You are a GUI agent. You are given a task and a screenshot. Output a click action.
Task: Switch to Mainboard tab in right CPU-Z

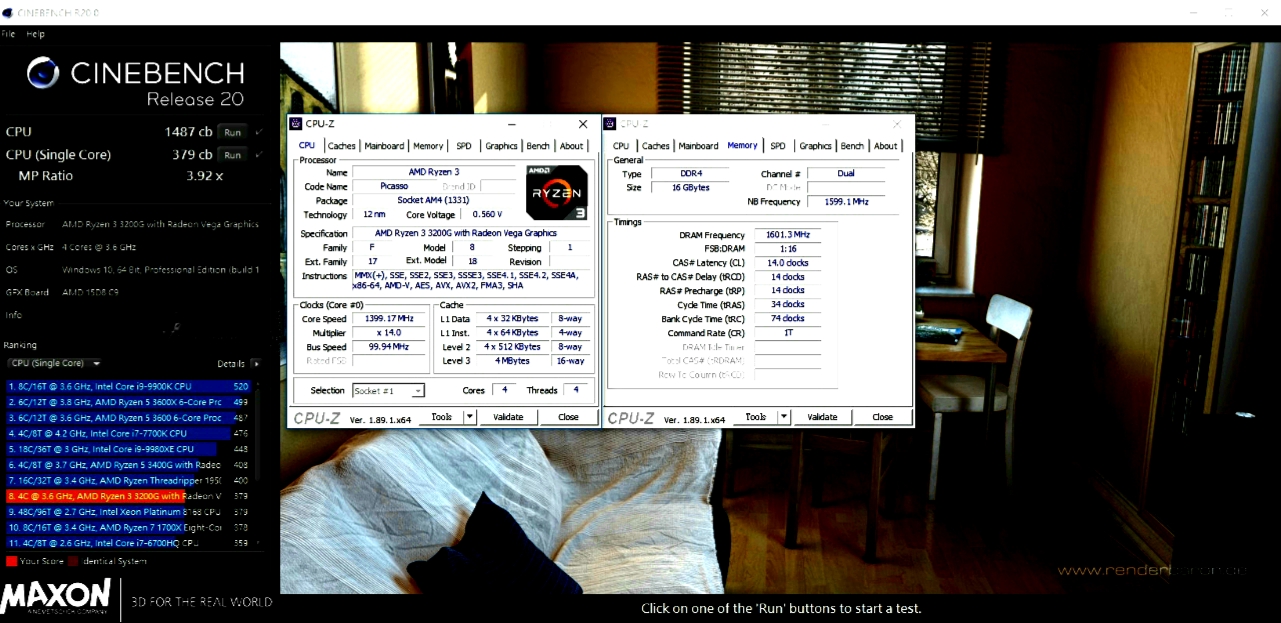click(698, 146)
